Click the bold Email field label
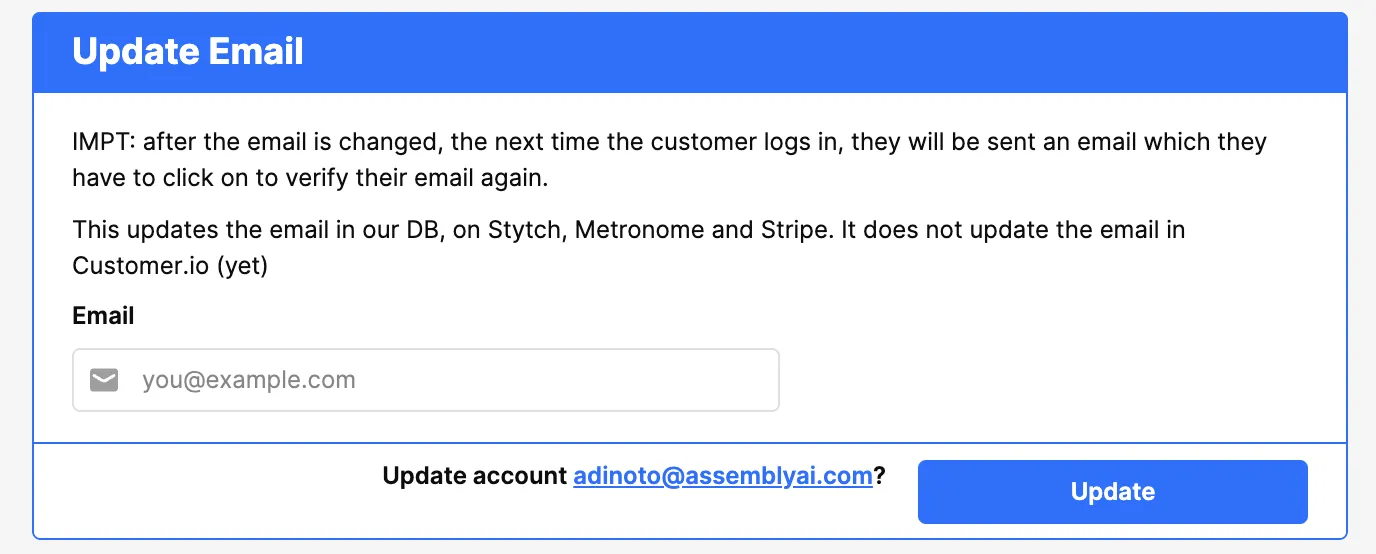 103,316
